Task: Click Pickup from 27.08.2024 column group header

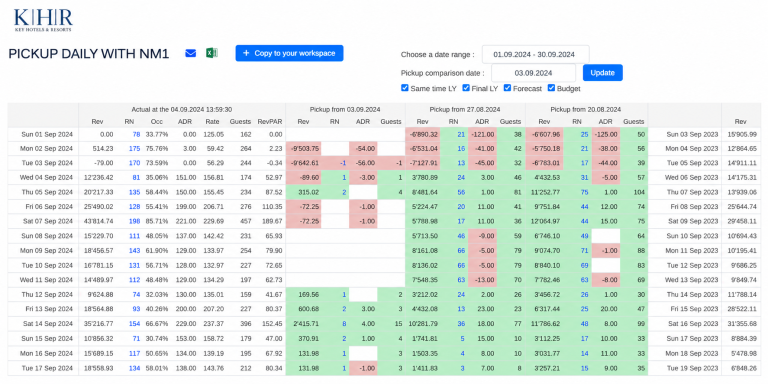Action: 465,110
